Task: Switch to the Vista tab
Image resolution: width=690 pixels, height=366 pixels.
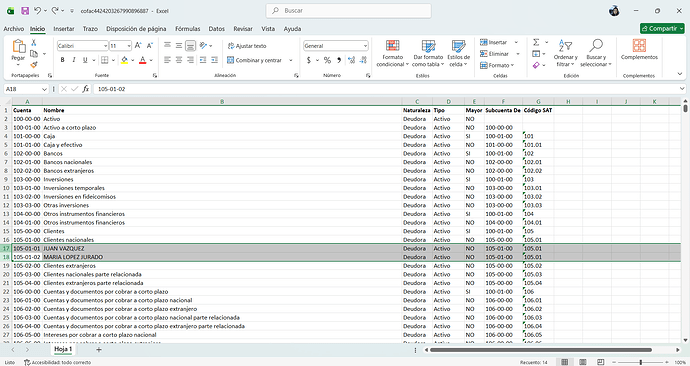Action: click(x=268, y=29)
